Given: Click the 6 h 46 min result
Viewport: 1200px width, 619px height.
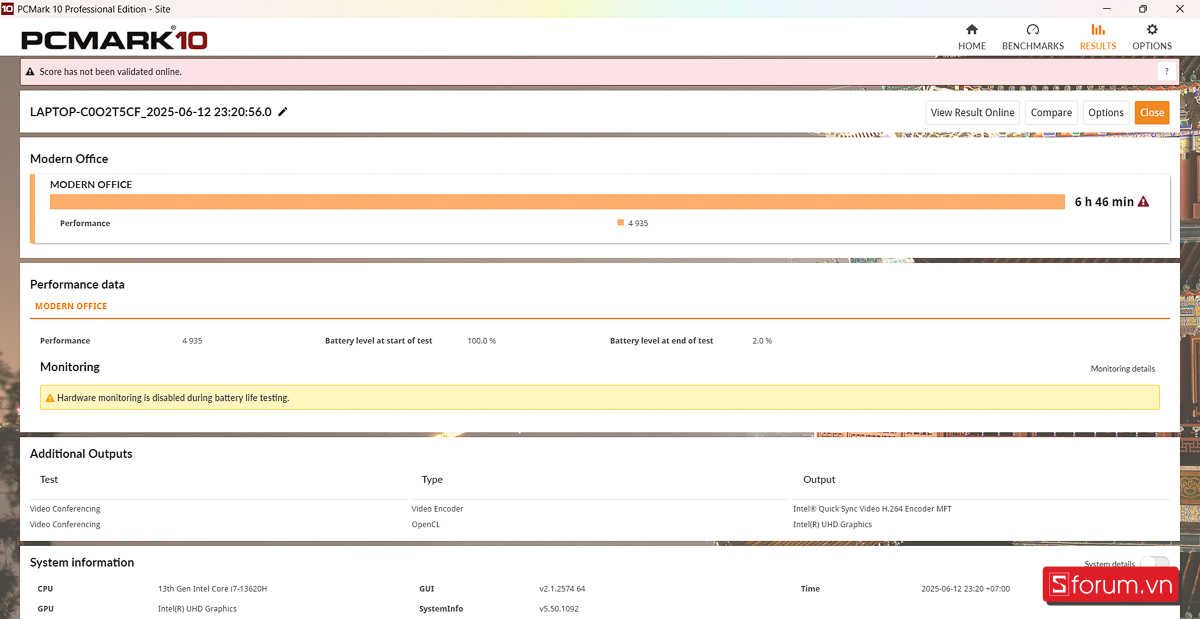Looking at the screenshot, I should 1104,201.
